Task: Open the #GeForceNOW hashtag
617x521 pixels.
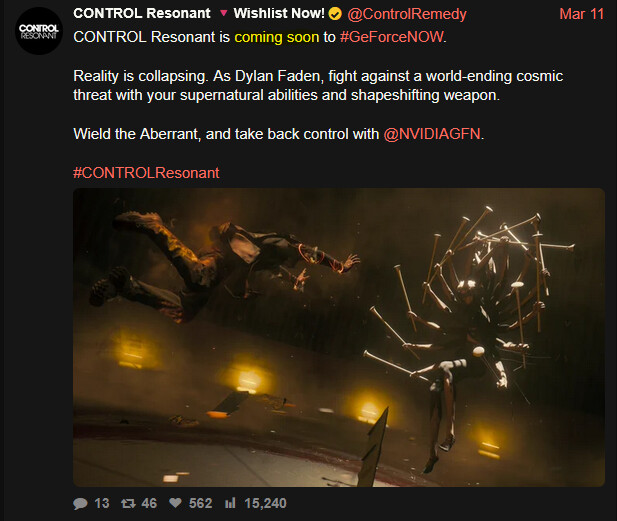Action: [x=392, y=37]
